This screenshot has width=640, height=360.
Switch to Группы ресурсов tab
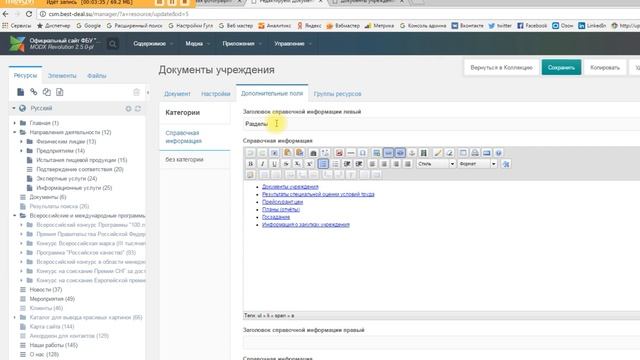(x=338, y=93)
